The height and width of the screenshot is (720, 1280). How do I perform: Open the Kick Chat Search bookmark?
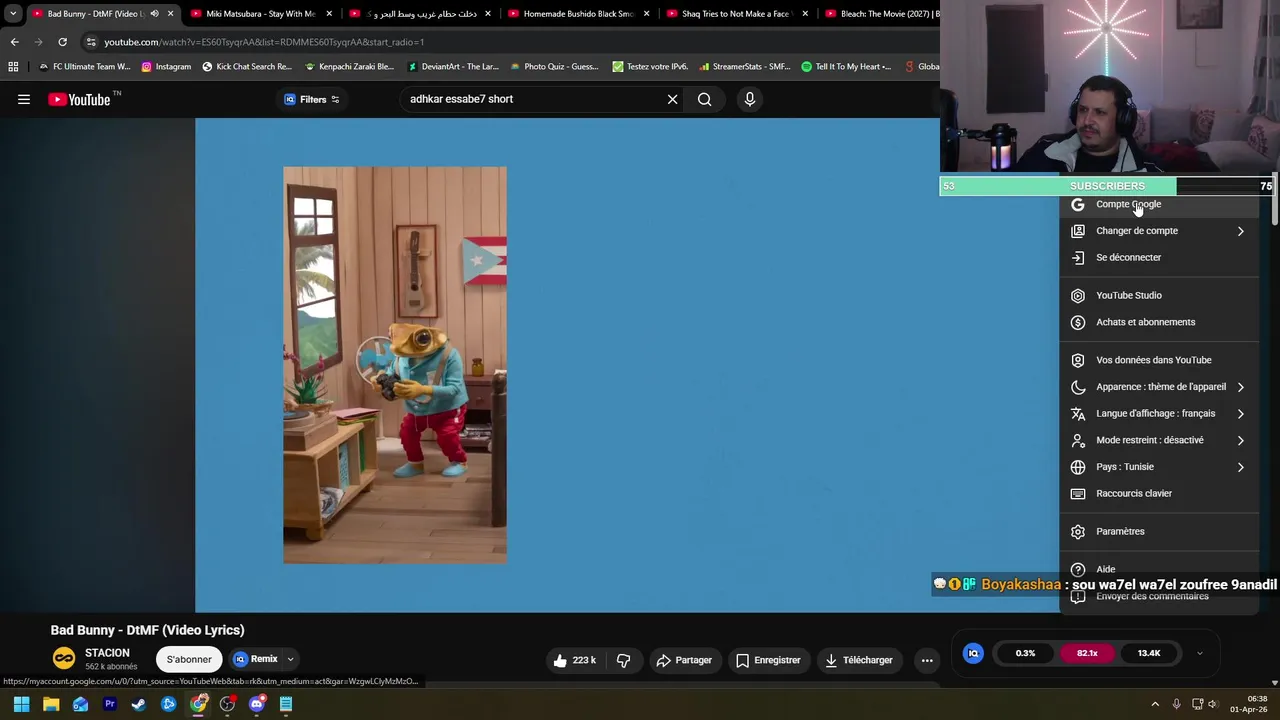click(247, 67)
